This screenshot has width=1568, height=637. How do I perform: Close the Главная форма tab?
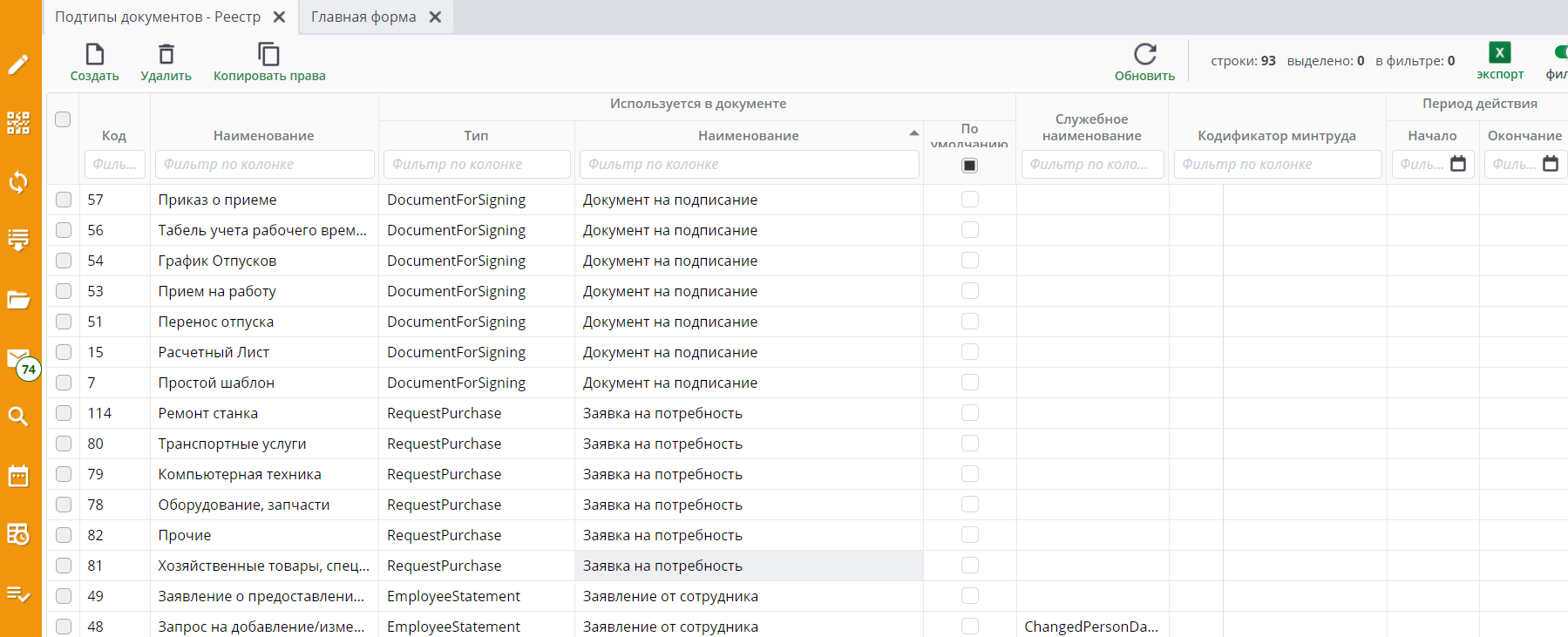[x=435, y=17]
